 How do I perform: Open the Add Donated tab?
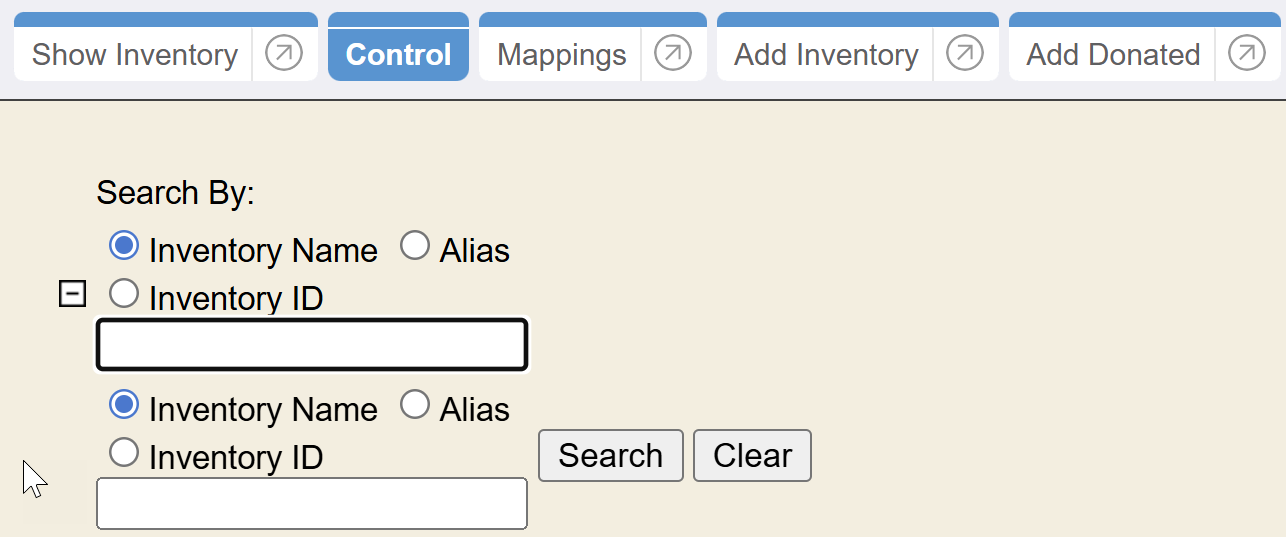[x=1113, y=55]
